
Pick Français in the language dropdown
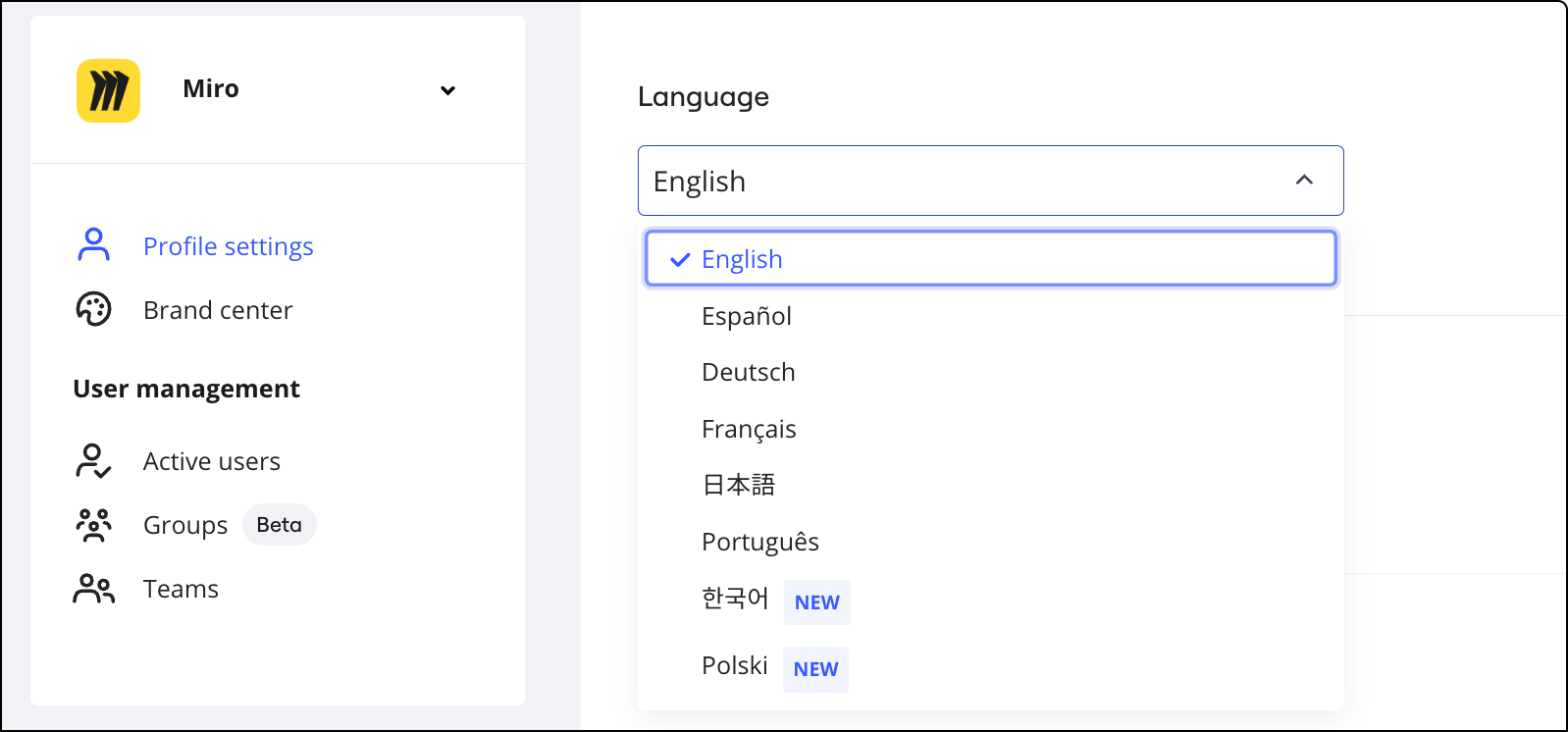pos(749,429)
